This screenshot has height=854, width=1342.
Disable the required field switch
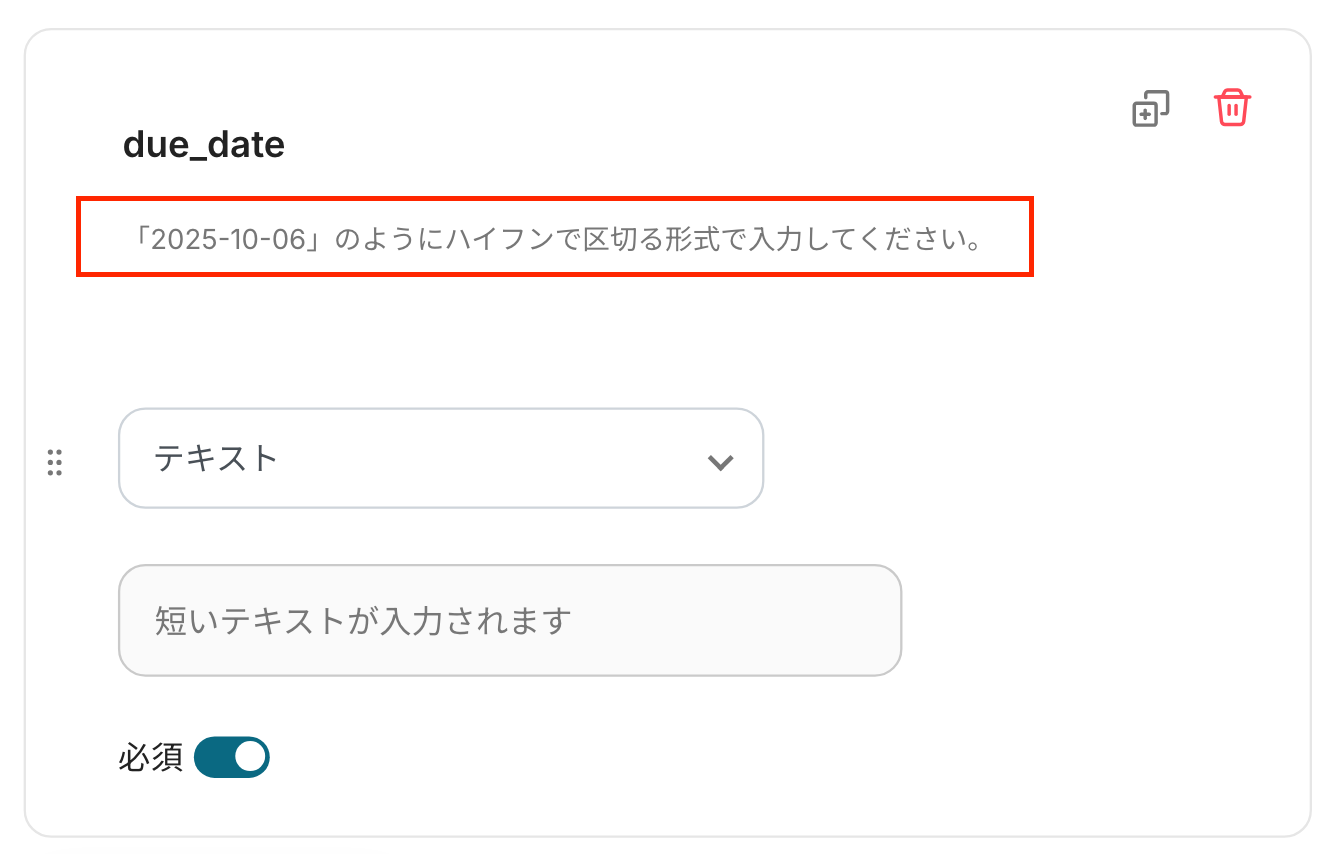(232, 758)
